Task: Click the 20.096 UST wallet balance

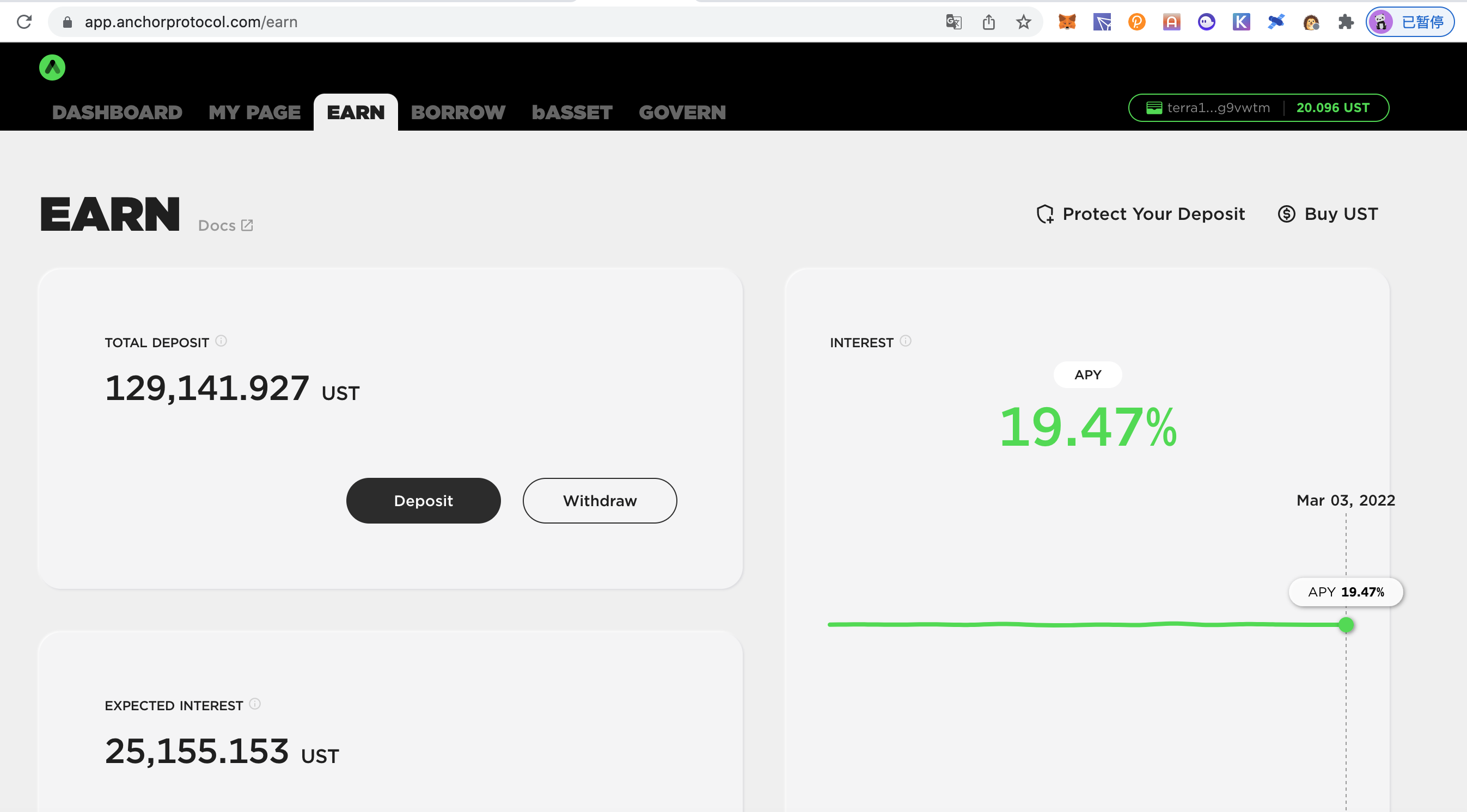Action: tap(1332, 108)
